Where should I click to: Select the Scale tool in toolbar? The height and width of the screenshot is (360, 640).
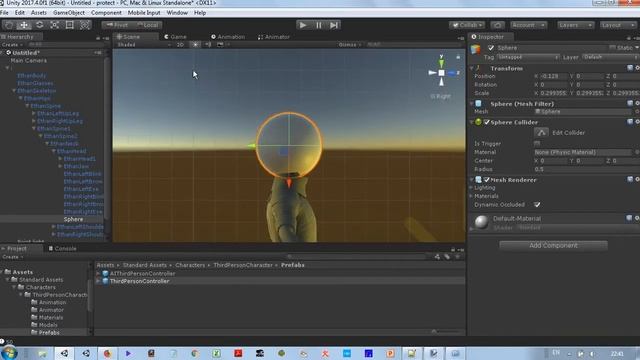[x=54, y=25]
